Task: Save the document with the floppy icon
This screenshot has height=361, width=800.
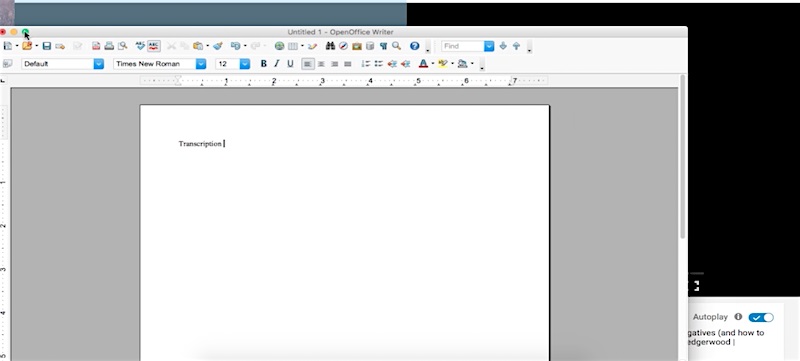Action: click(x=46, y=46)
